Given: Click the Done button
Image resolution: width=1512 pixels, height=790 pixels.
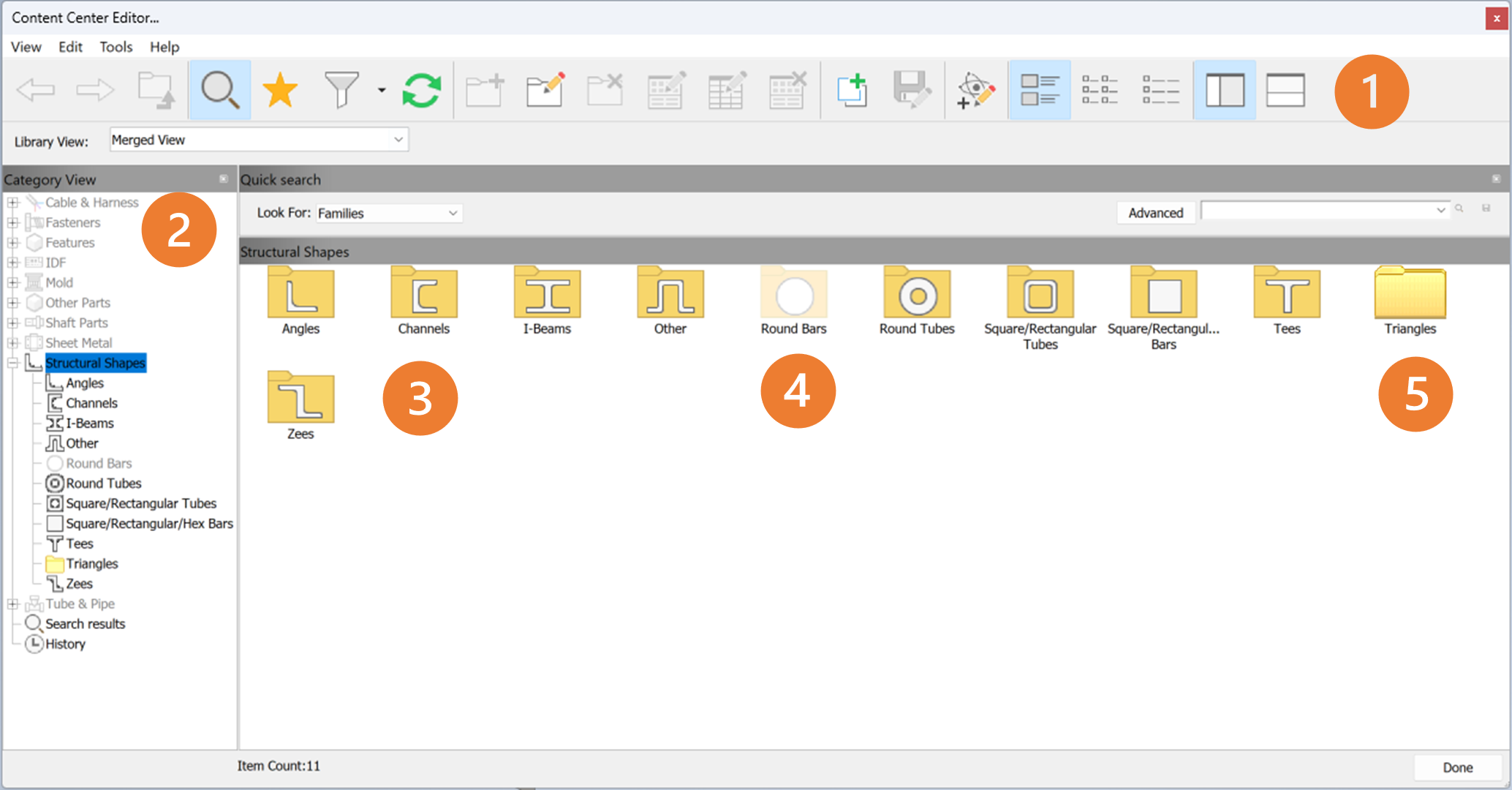Looking at the screenshot, I should [x=1457, y=768].
